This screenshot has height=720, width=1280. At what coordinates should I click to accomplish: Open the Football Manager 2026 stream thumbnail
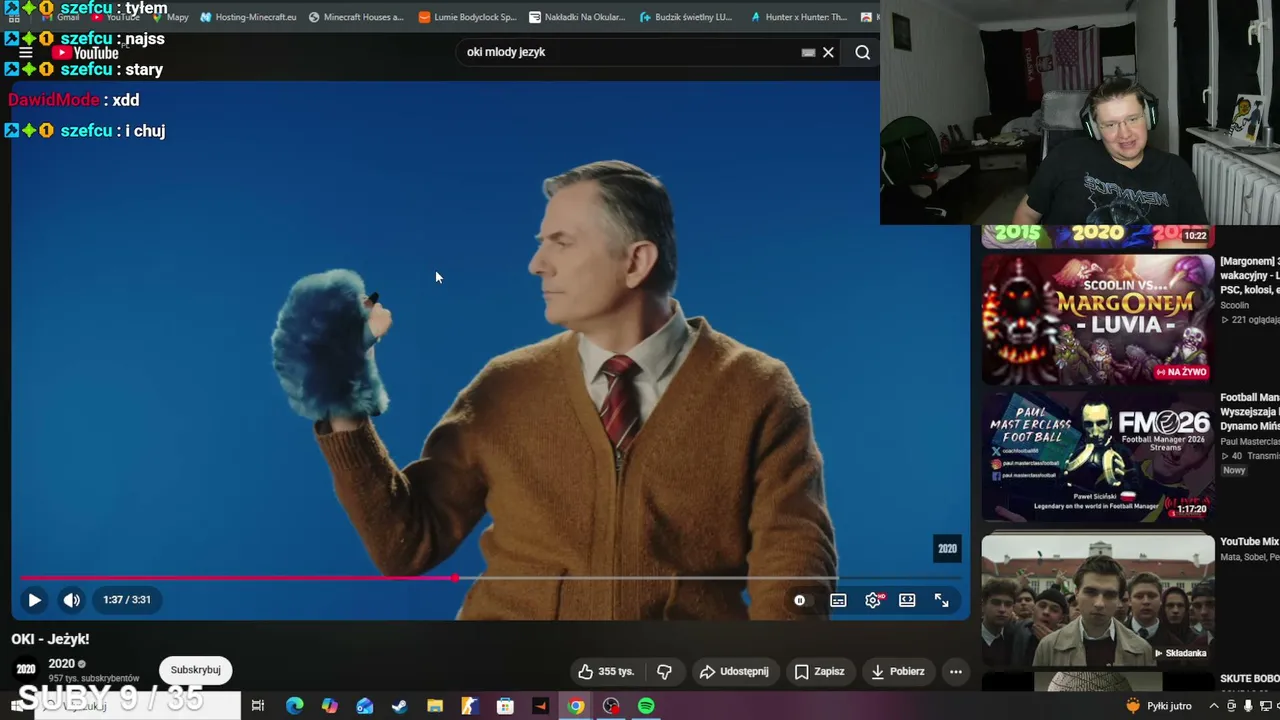coord(1098,456)
